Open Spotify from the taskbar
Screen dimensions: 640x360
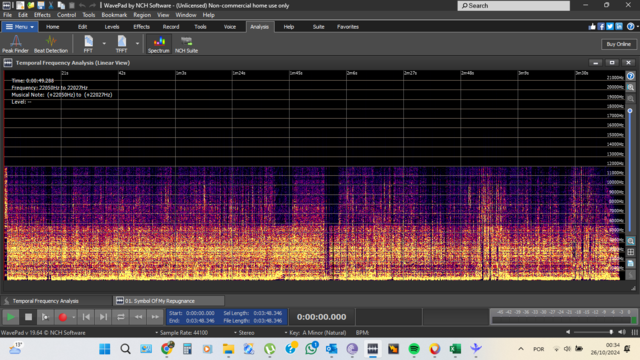(x=414, y=349)
